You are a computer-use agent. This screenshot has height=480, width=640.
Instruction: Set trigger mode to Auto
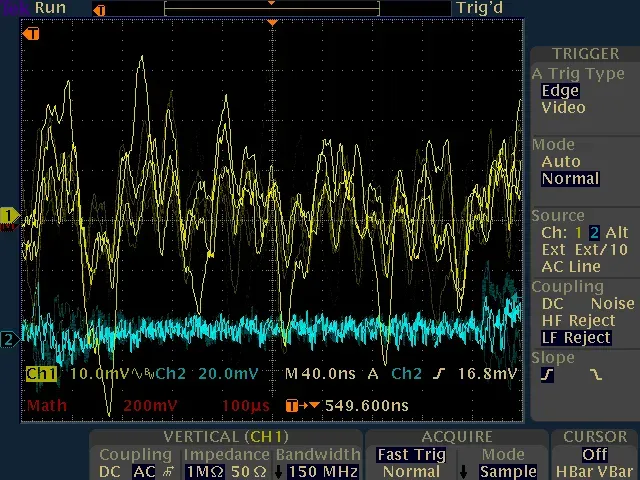click(560, 161)
